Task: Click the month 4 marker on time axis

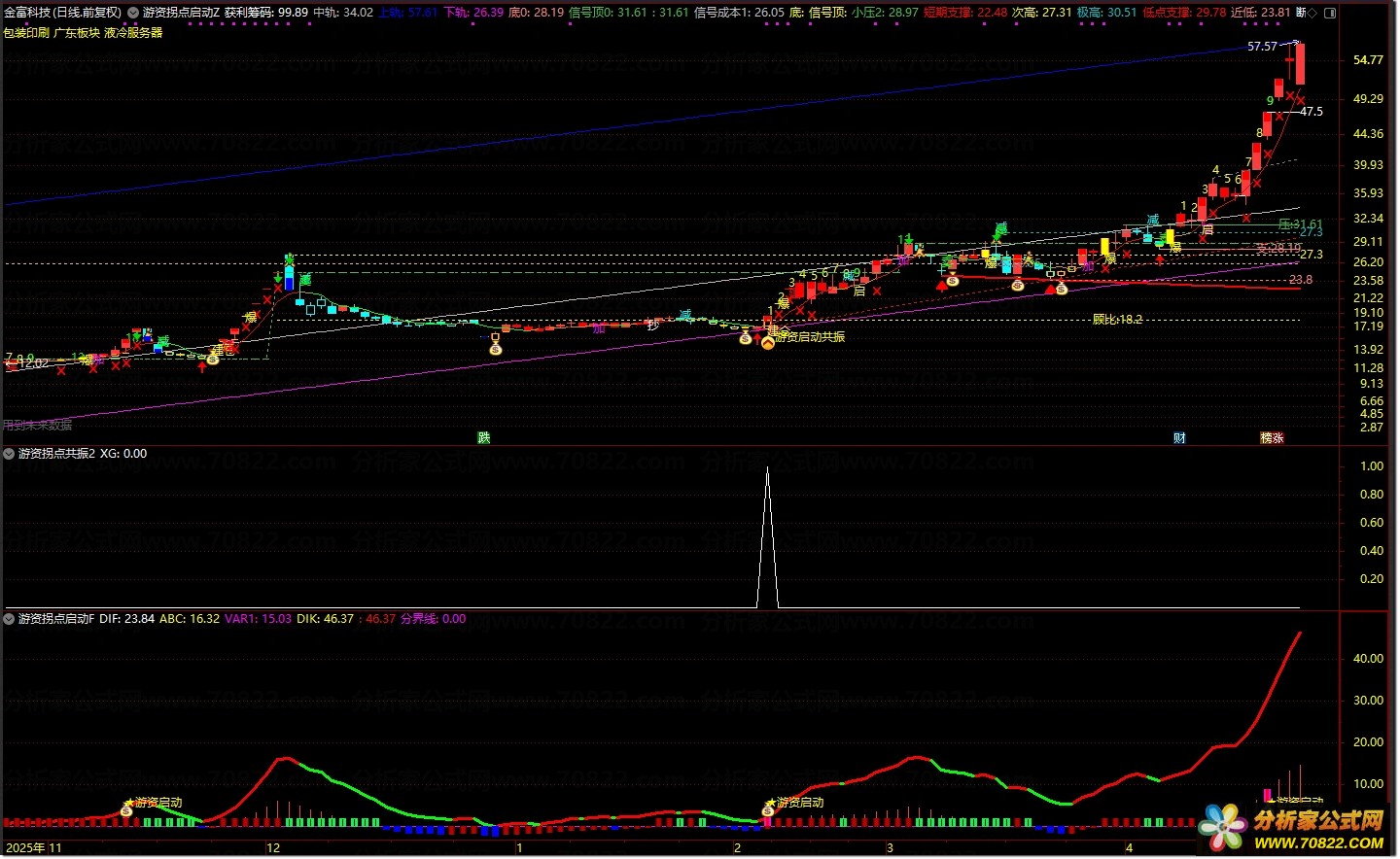Action: (1129, 848)
